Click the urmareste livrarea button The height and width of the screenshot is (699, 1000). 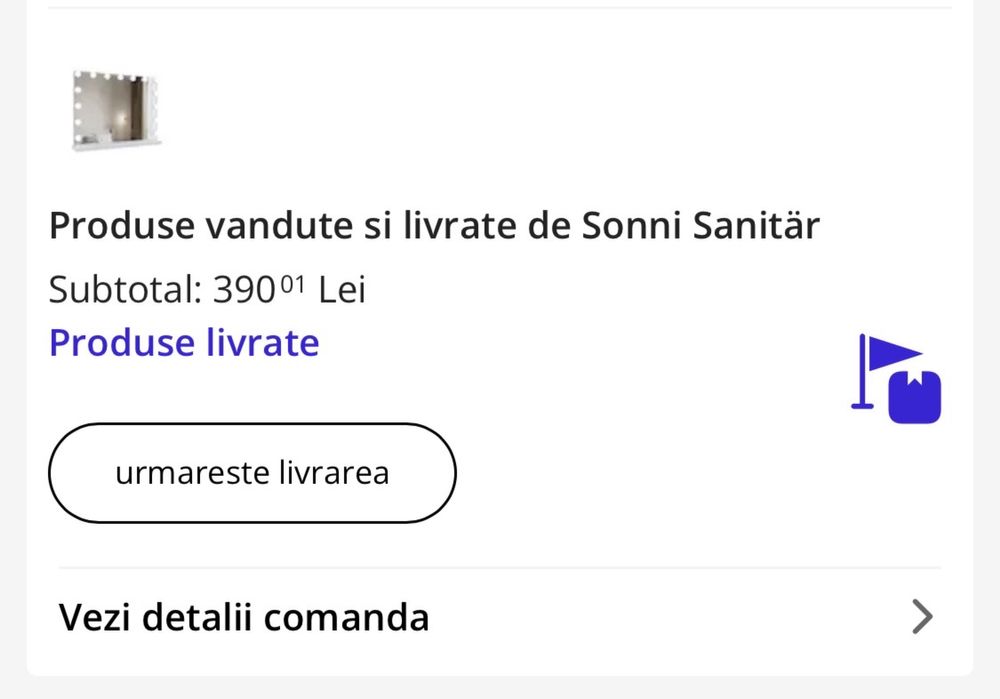pos(252,472)
